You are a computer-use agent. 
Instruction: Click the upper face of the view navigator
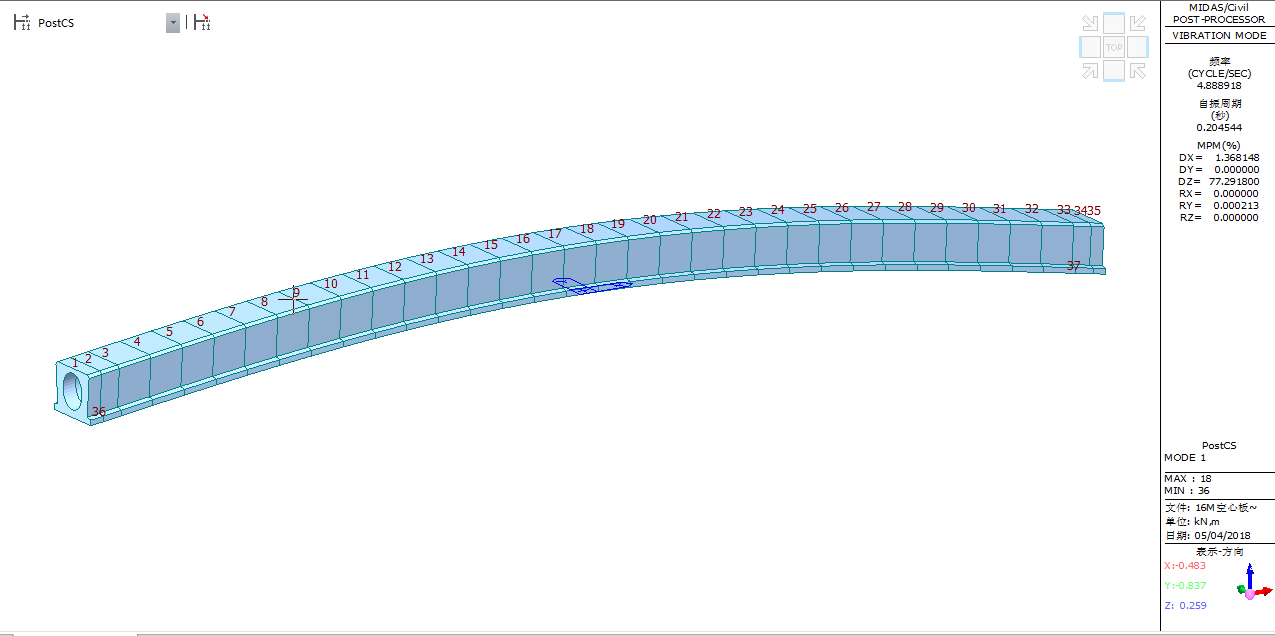click(1113, 23)
